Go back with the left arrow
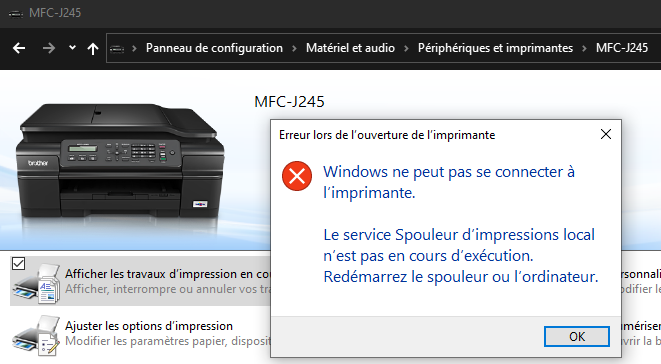Image resolution: width=661 pixels, height=364 pixels. pyautogui.click(x=19, y=48)
